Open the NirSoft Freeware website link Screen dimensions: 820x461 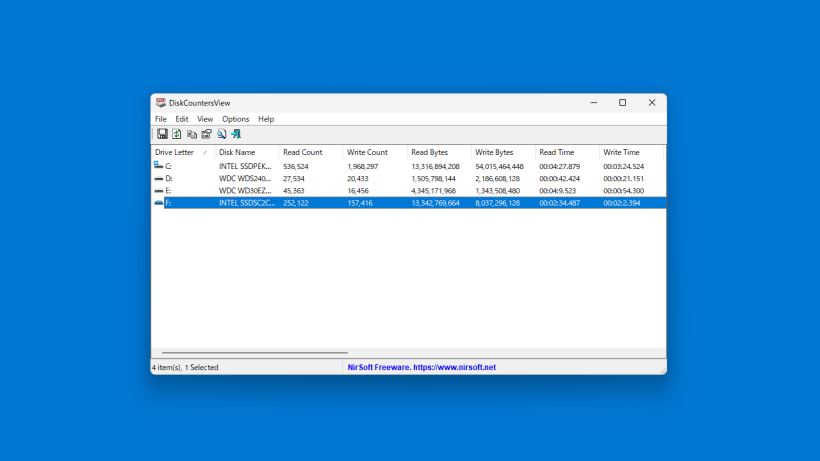[x=422, y=367]
